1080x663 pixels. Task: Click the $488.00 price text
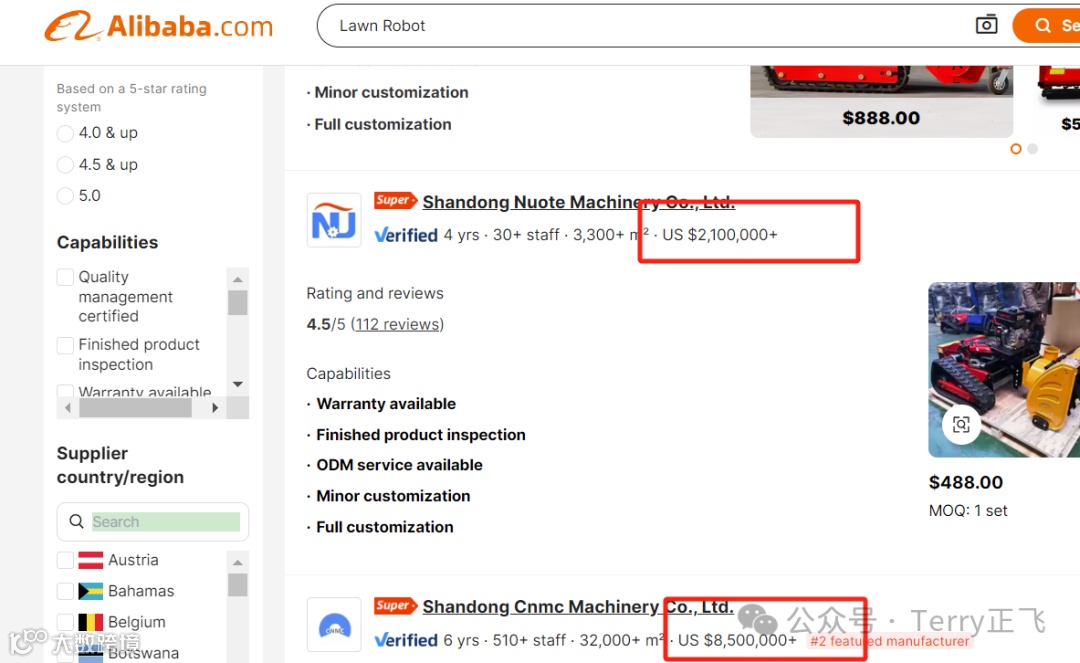tap(966, 482)
